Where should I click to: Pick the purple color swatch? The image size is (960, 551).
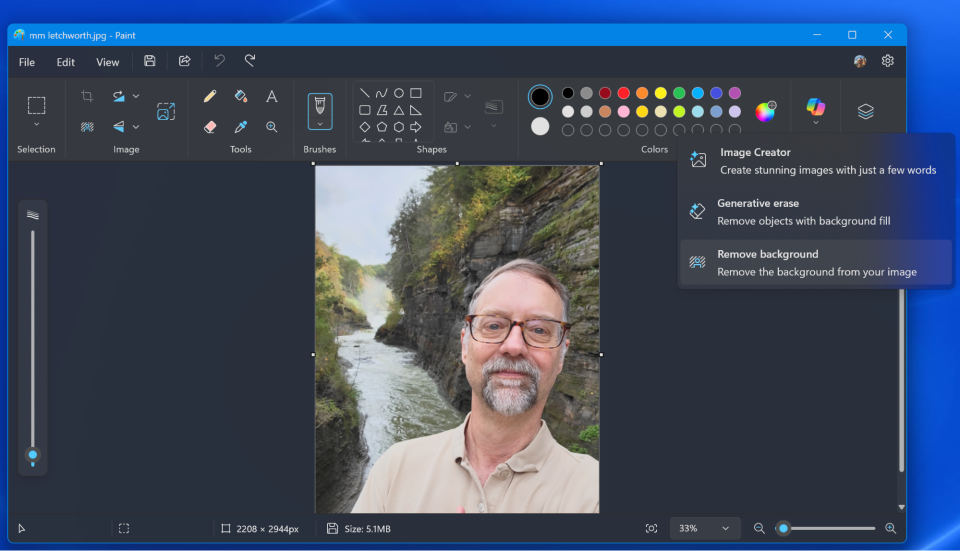click(x=735, y=93)
